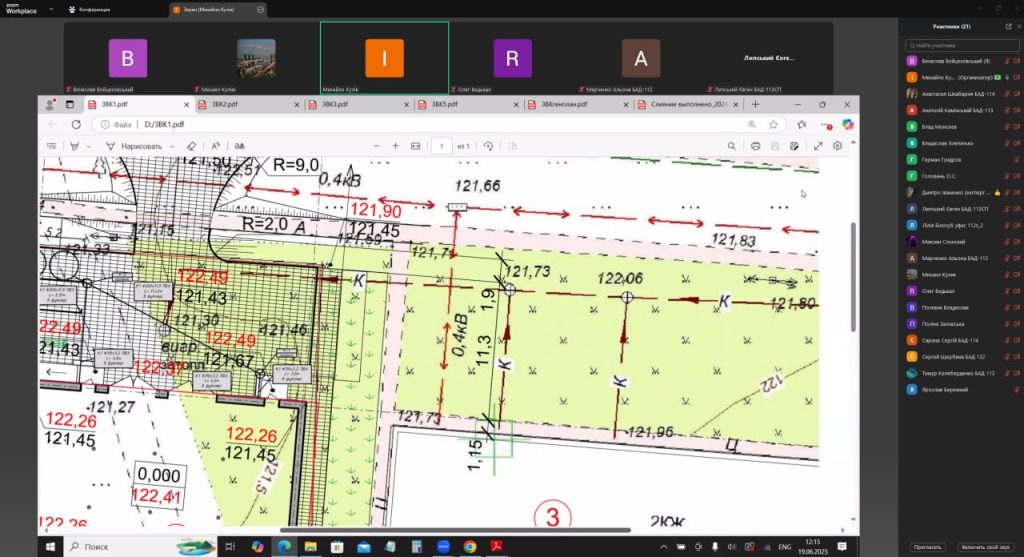Click the Включить свой звук button
The height and width of the screenshot is (557, 1024).
(985, 546)
